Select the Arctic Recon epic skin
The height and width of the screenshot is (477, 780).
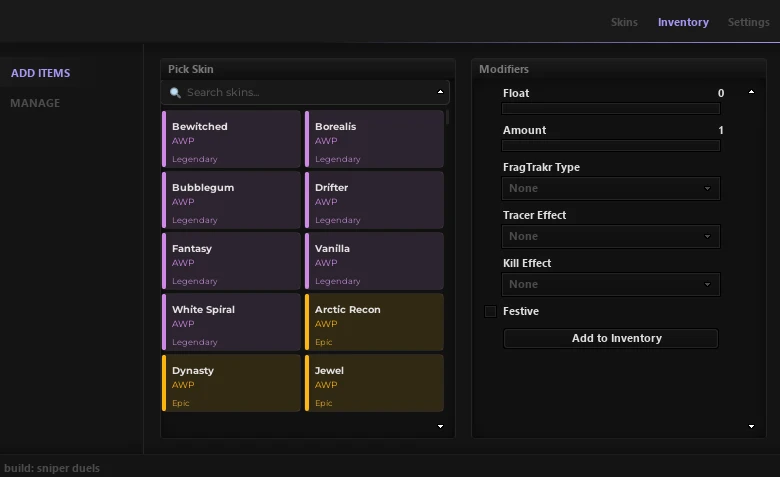pos(374,322)
